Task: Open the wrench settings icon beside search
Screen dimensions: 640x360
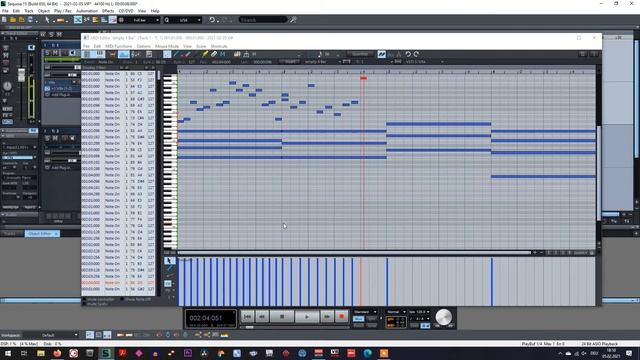Action: coord(293,20)
